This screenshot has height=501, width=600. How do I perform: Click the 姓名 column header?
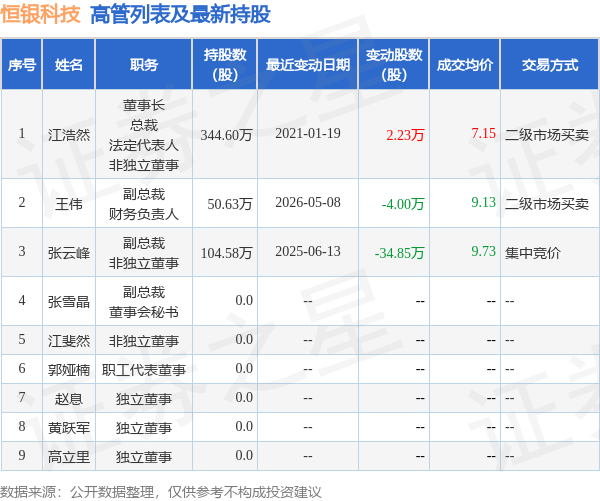(68, 65)
